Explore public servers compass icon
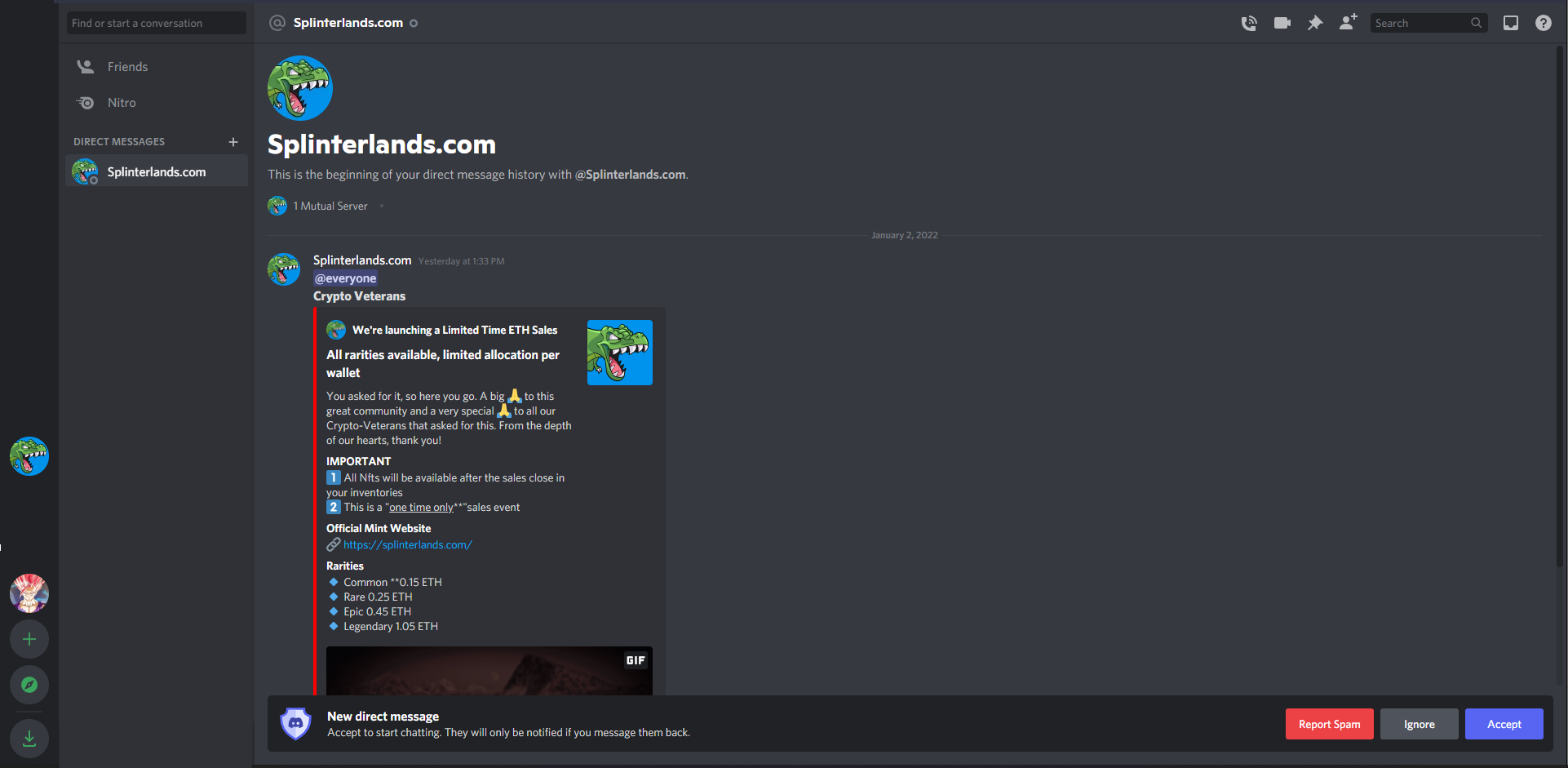The image size is (1568, 768). pos(29,685)
